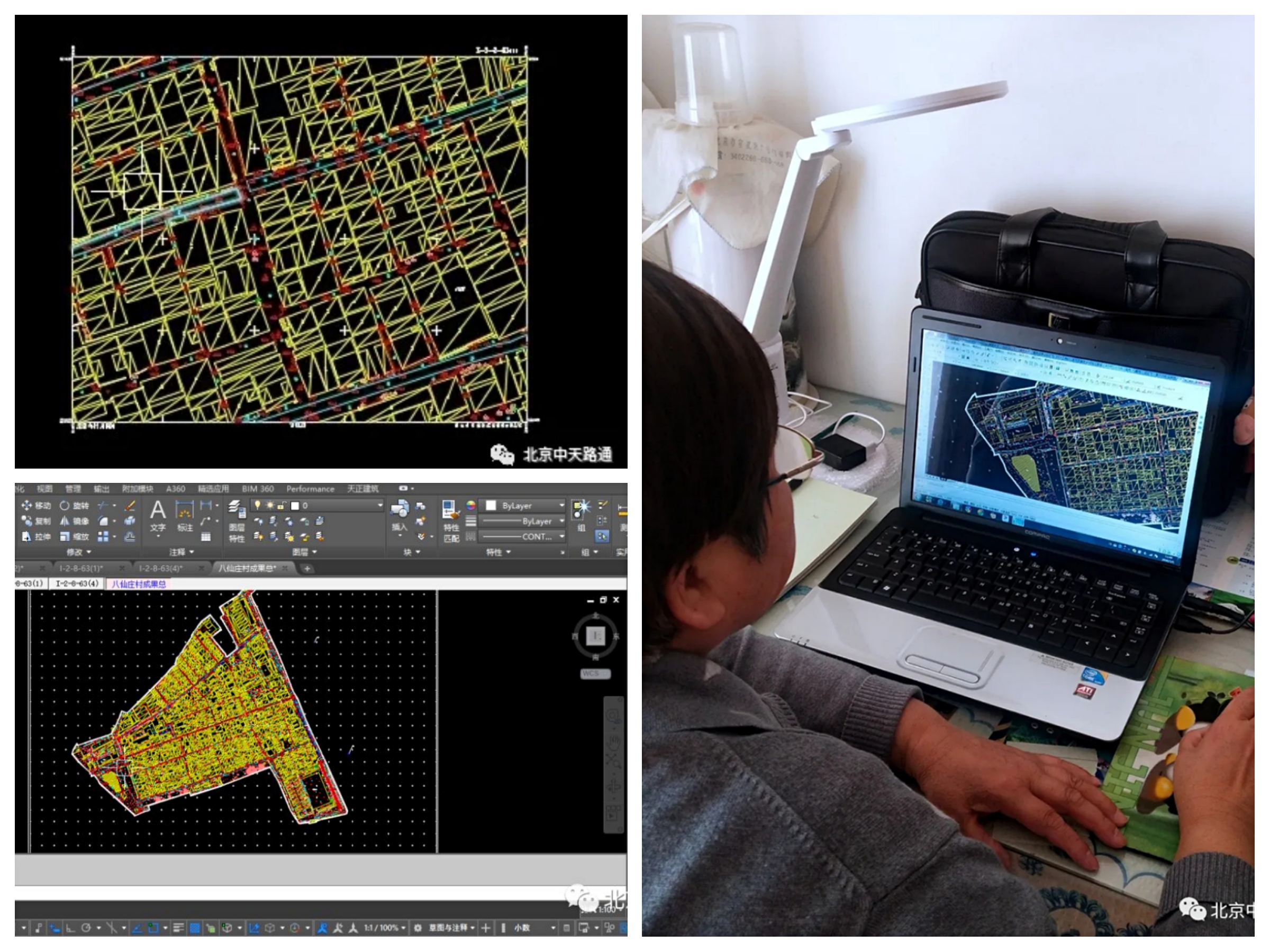Viewport: 1270px width, 952px height.
Task: Click the 旋转 (Rotate) tool icon
Action: (x=65, y=506)
